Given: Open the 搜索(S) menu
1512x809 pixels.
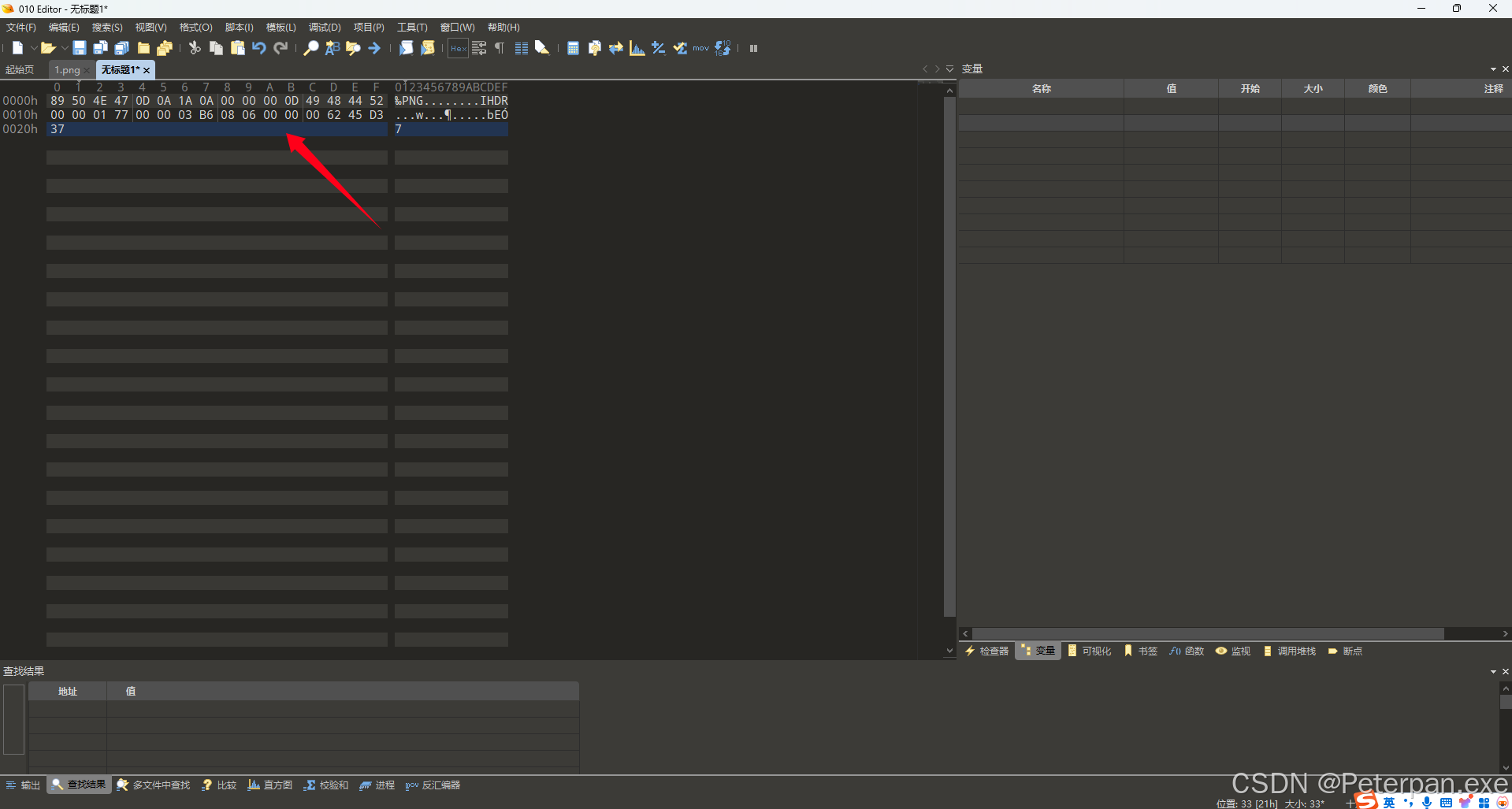Looking at the screenshot, I should (107, 28).
